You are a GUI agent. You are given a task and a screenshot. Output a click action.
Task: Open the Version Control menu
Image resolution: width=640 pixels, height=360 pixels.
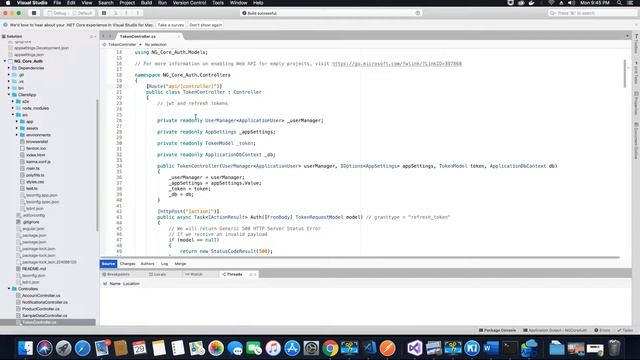click(189, 3)
